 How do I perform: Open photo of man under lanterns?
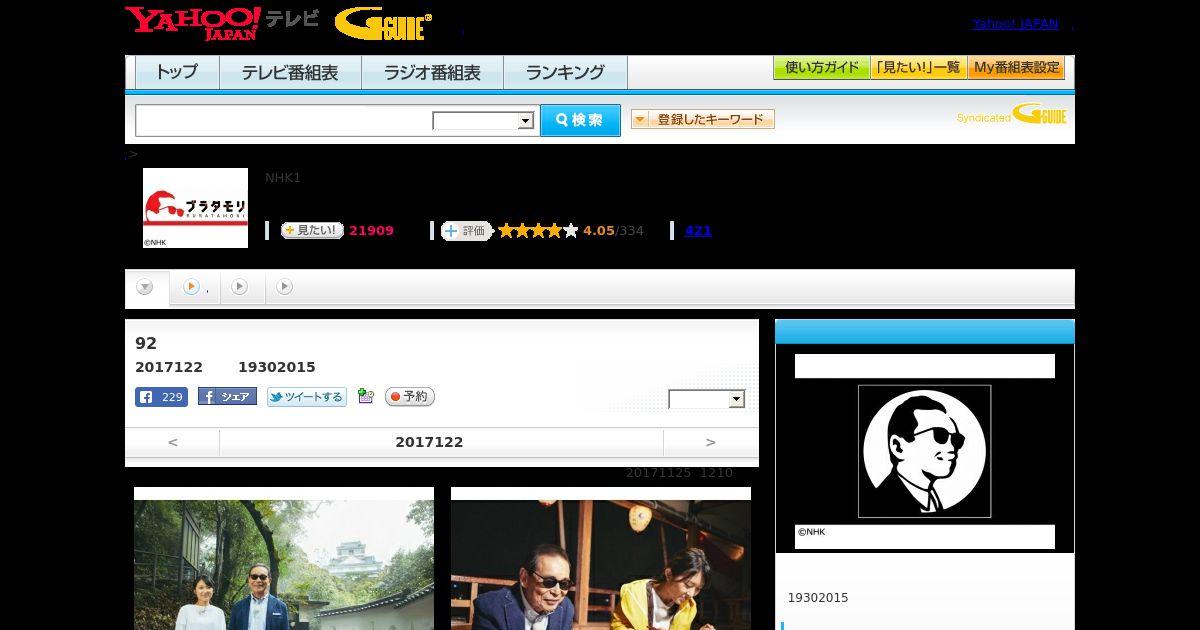pos(601,564)
